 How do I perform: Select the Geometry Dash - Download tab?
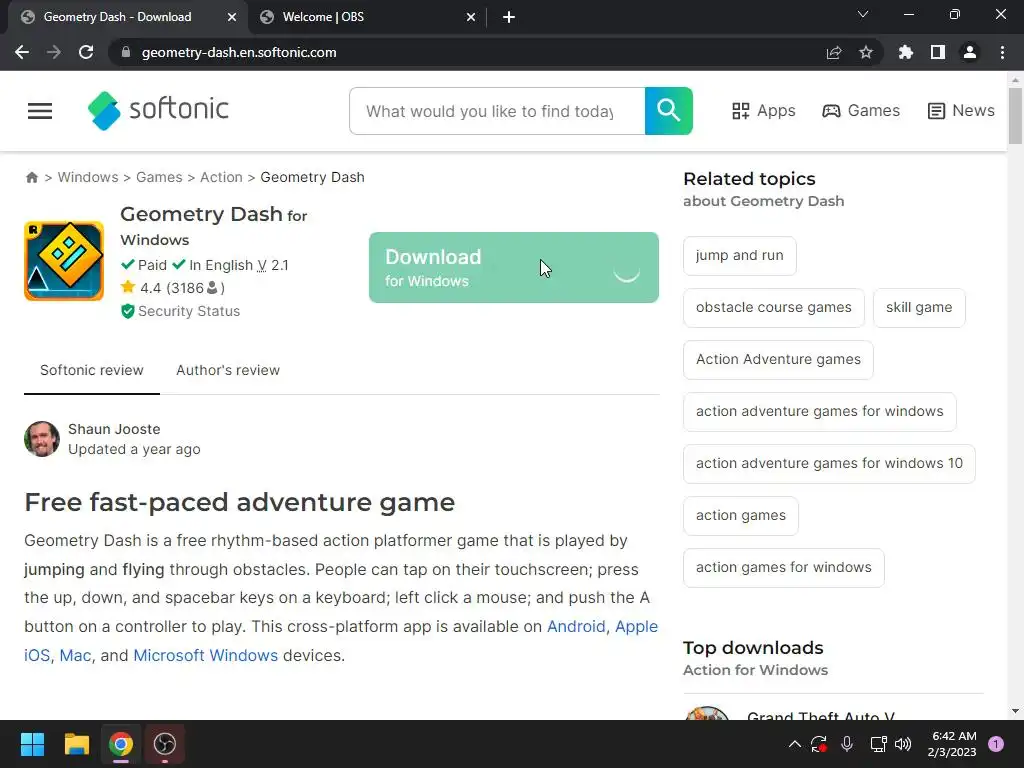128,17
